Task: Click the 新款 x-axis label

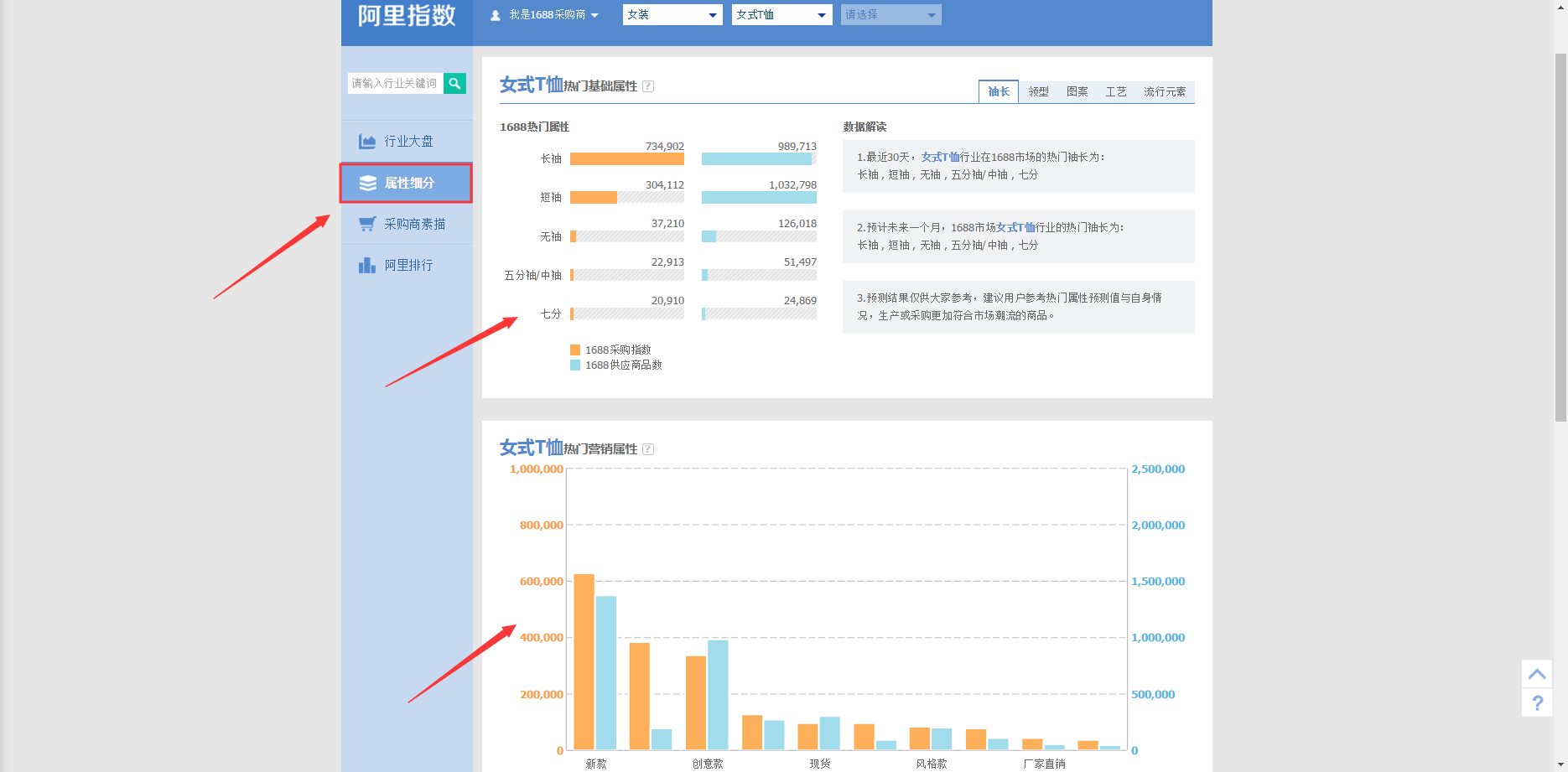Action: (x=596, y=764)
